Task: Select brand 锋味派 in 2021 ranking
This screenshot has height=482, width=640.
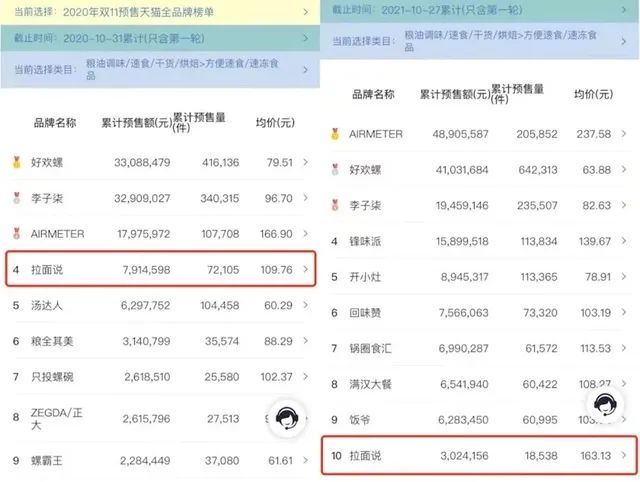Action: [365, 241]
